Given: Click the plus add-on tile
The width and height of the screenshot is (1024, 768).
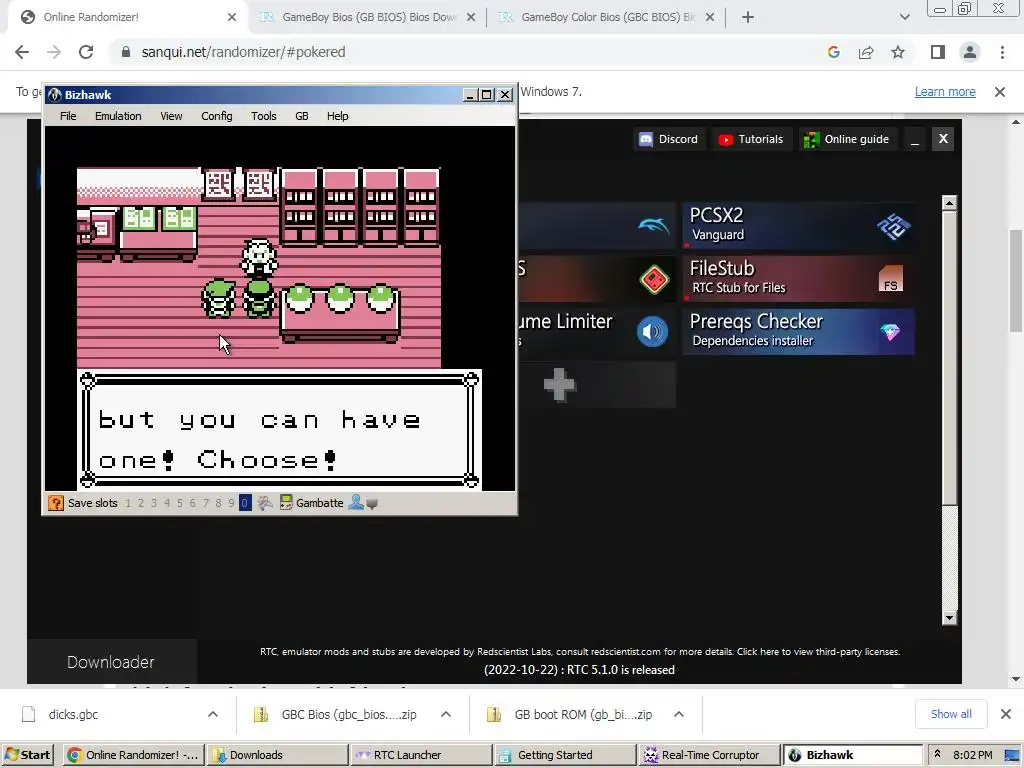Looking at the screenshot, I should tap(560, 385).
